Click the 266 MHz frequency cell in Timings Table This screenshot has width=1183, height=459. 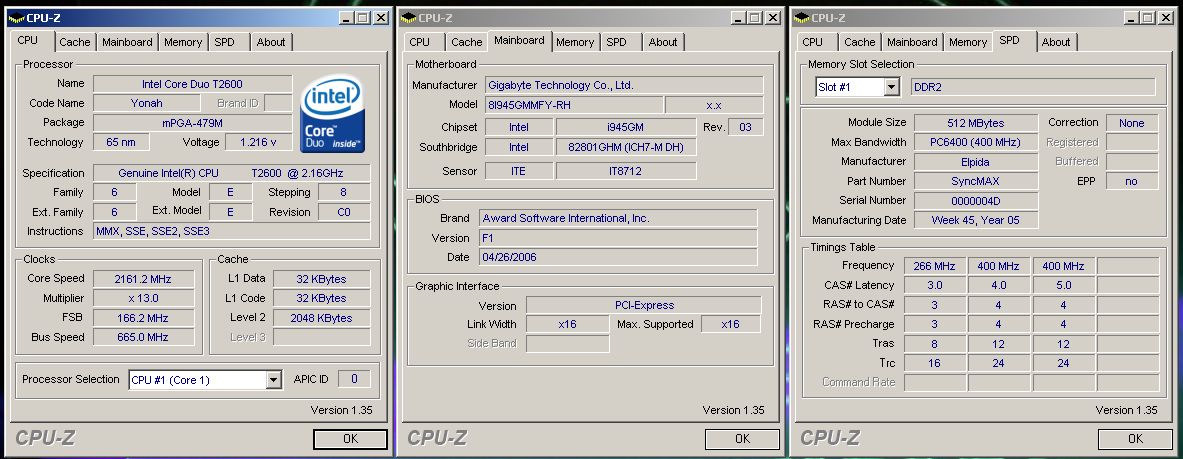coord(934,266)
